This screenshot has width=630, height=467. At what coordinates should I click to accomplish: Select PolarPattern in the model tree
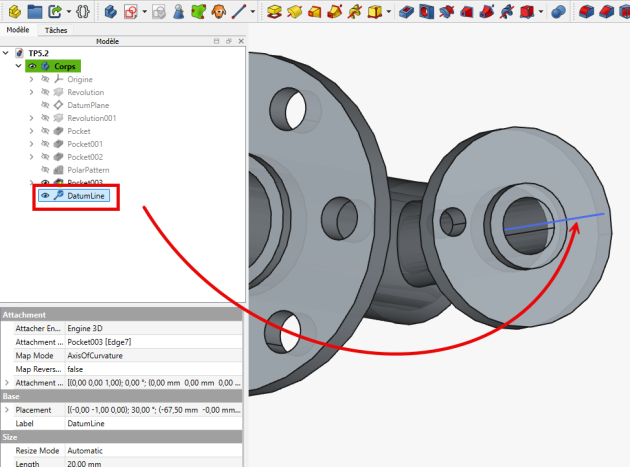[x=89, y=170]
